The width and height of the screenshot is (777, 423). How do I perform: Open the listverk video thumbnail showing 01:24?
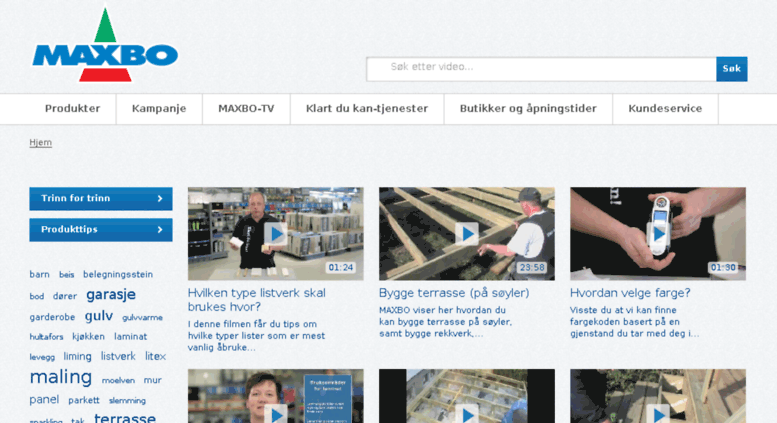coord(276,234)
